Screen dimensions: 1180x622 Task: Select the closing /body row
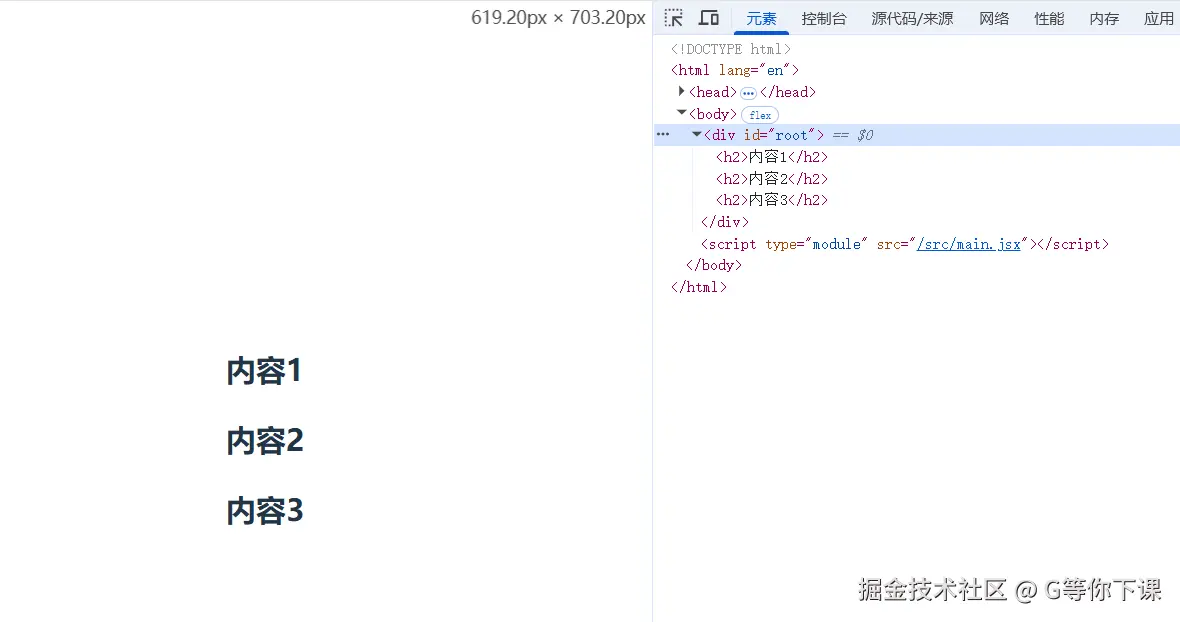click(713, 265)
